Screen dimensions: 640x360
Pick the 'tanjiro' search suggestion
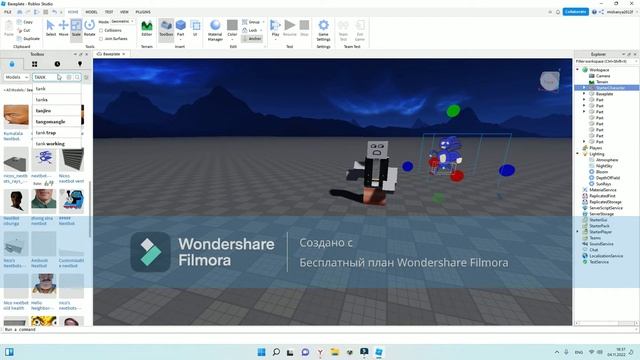tap(57, 111)
